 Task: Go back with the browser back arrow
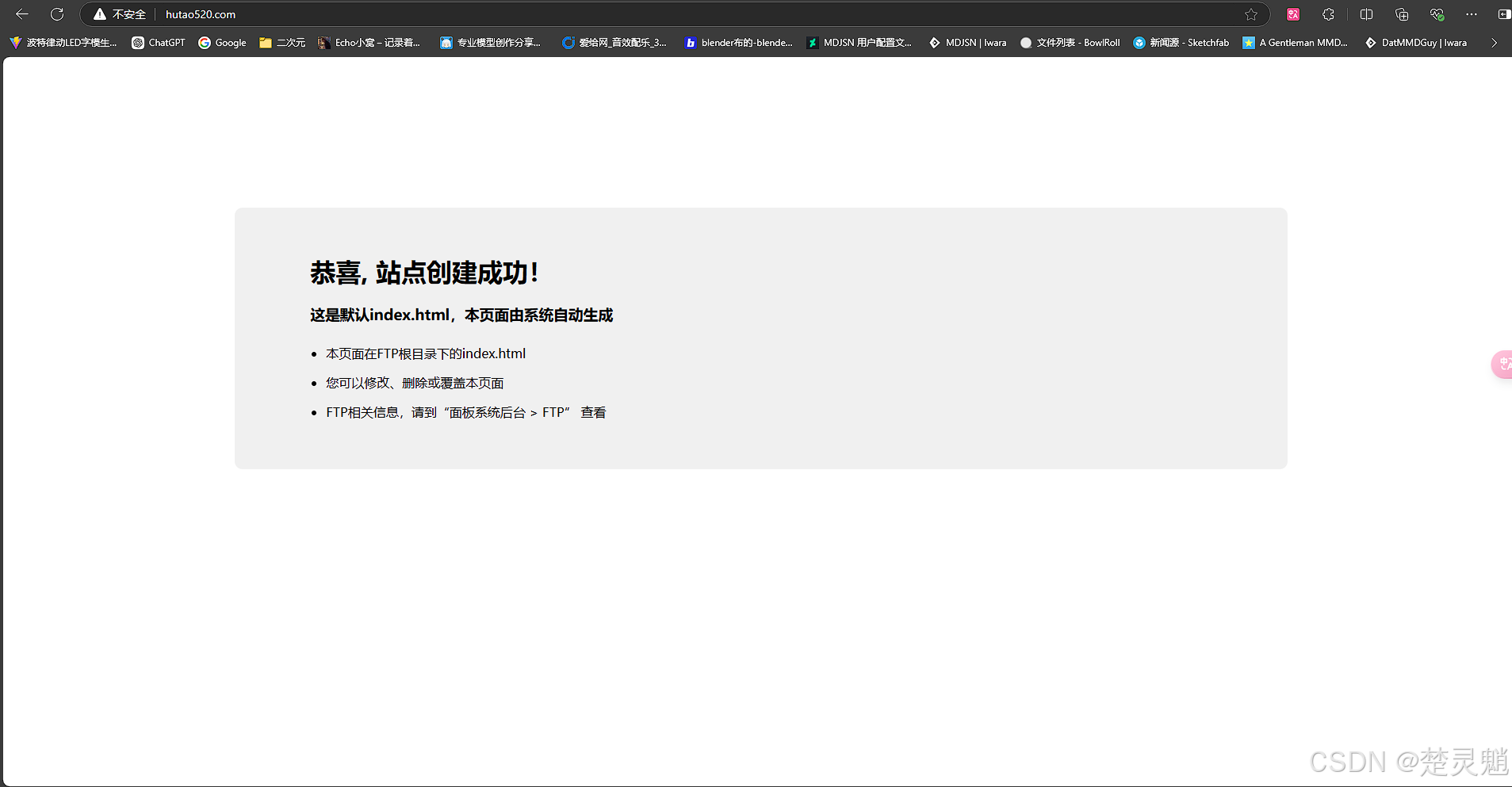22,14
